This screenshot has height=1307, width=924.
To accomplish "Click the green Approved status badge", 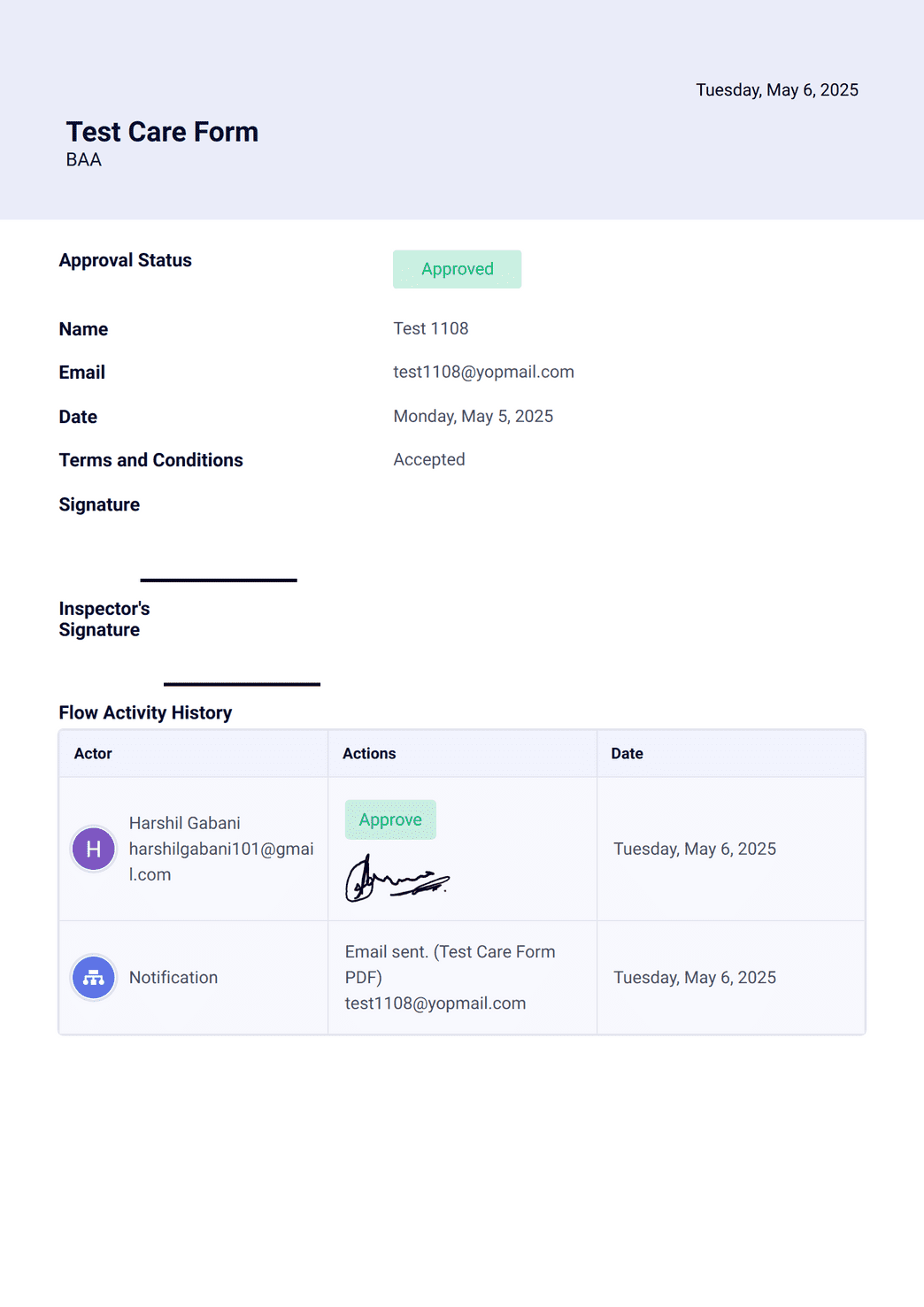I will click(x=457, y=269).
